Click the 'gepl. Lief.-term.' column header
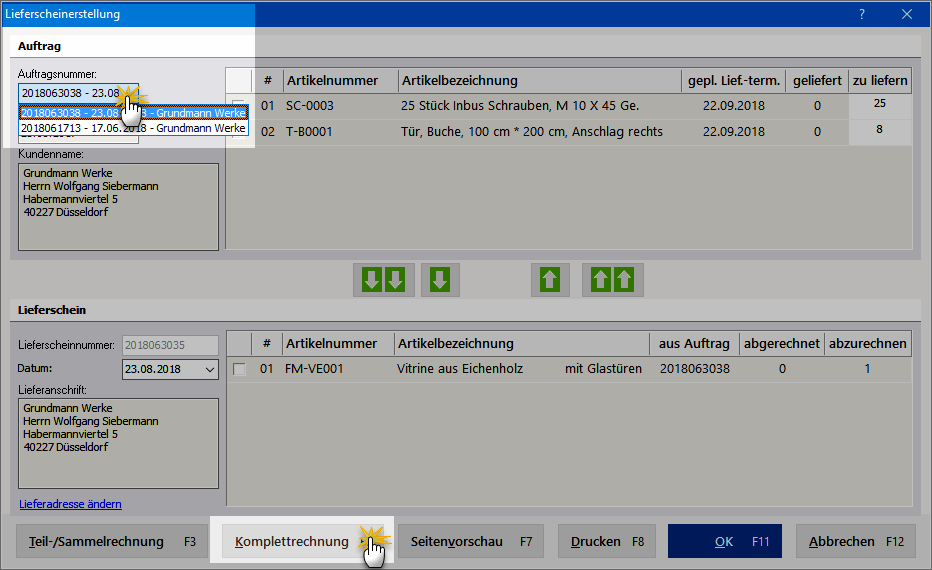This screenshot has height=570, width=932. pyautogui.click(x=734, y=81)
